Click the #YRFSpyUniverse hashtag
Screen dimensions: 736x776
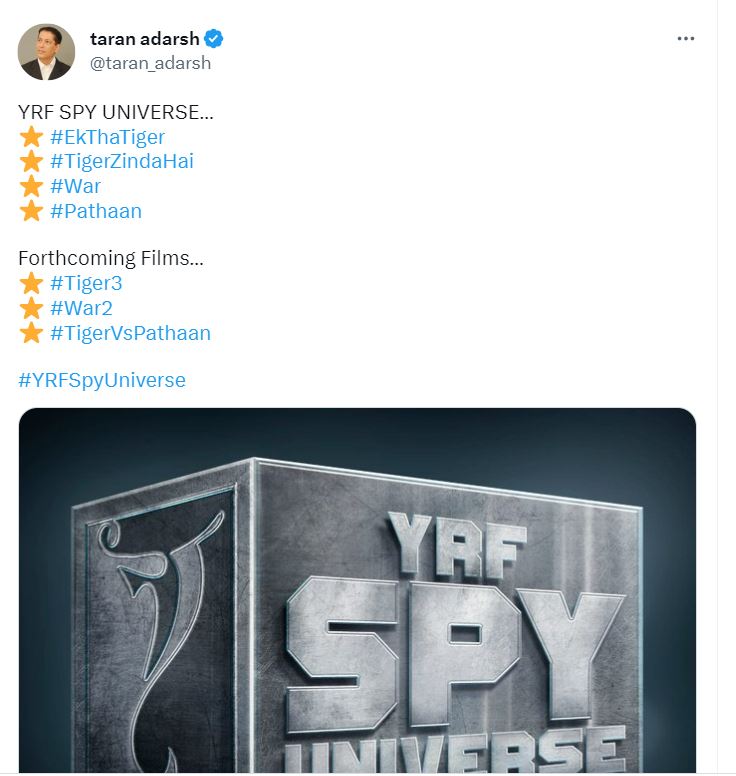102,380
